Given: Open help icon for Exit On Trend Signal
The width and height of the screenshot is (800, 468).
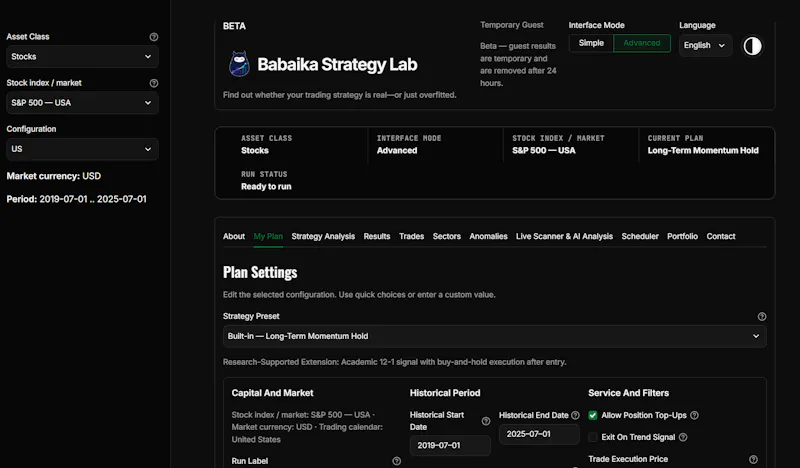Looking at the screenshot, I should [683, 437].
